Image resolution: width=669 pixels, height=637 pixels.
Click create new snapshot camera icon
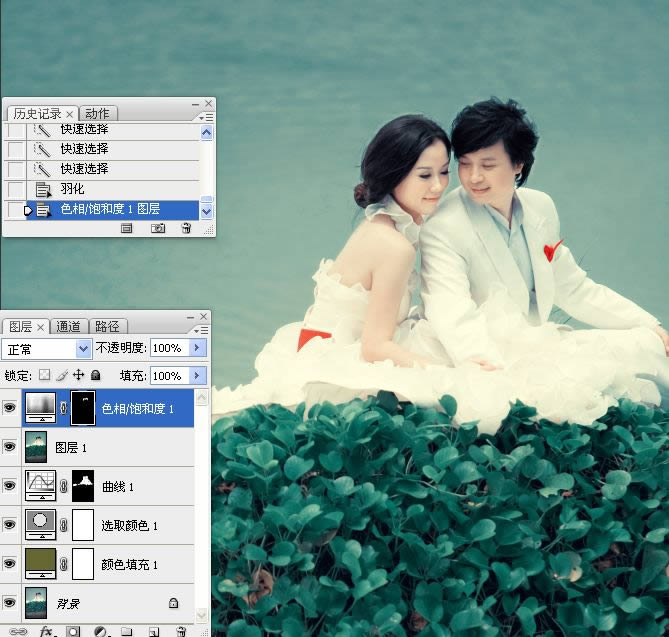pyautogui.click(x=157, y=228)
